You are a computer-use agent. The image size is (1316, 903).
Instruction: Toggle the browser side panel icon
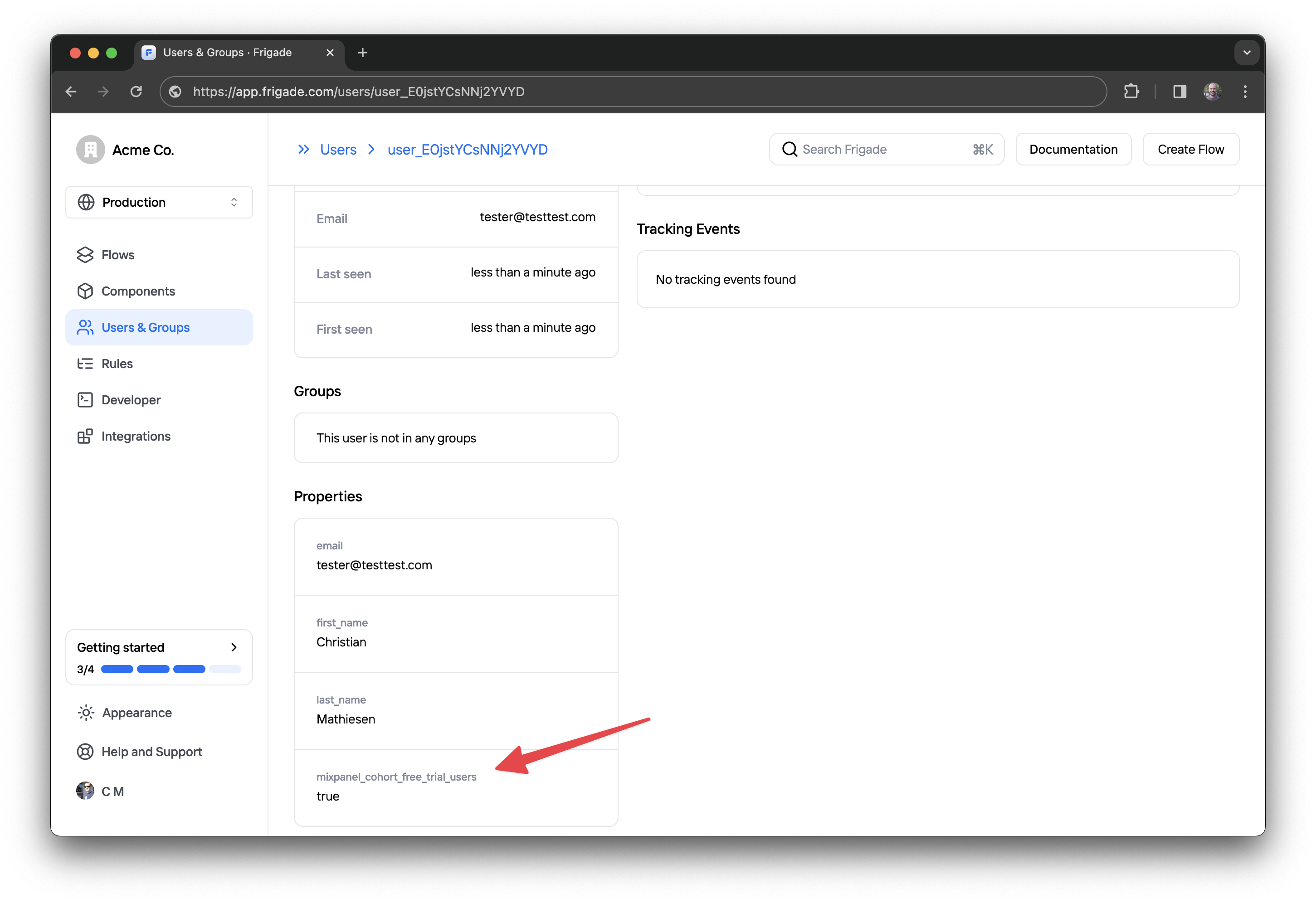coord(1180,92)
